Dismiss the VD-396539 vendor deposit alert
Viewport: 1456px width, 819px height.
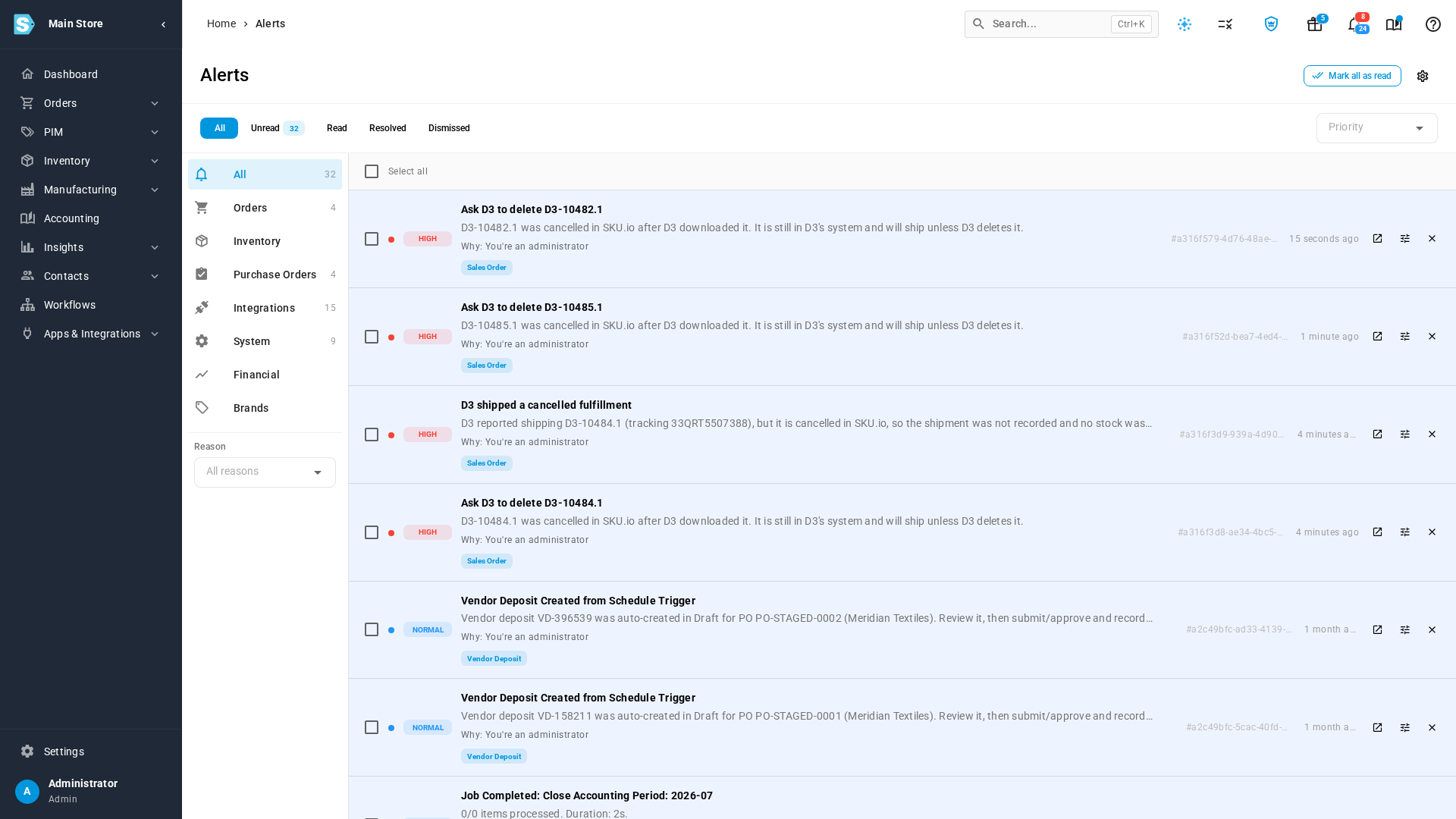pyautogui.click(x=1432, y=630)
